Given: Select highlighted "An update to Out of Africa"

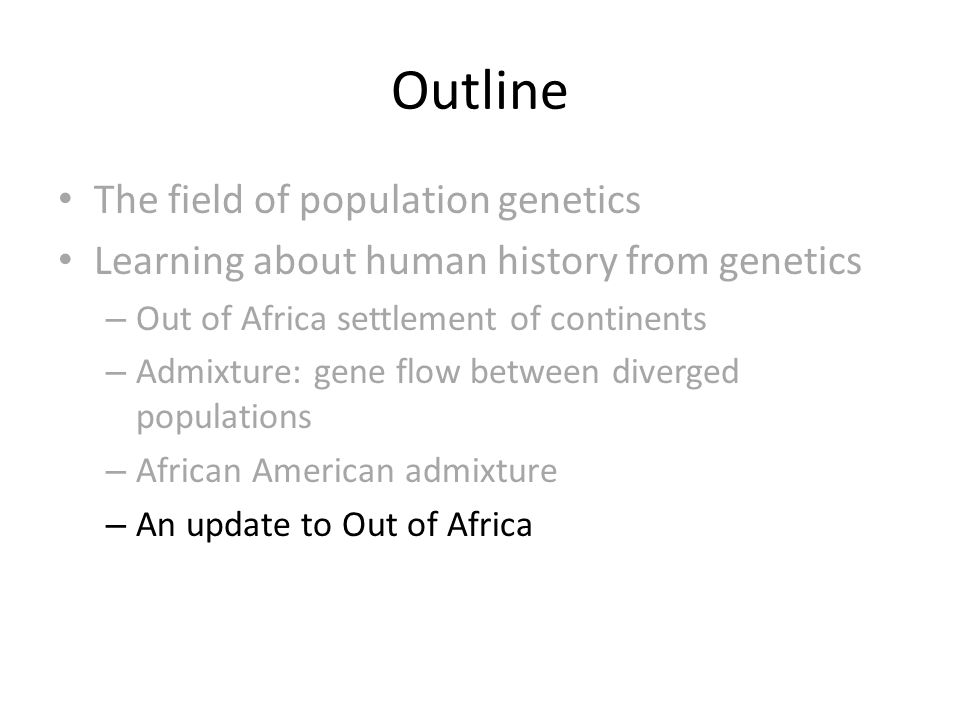Looking at the screenshot, I should click(334, 525).
